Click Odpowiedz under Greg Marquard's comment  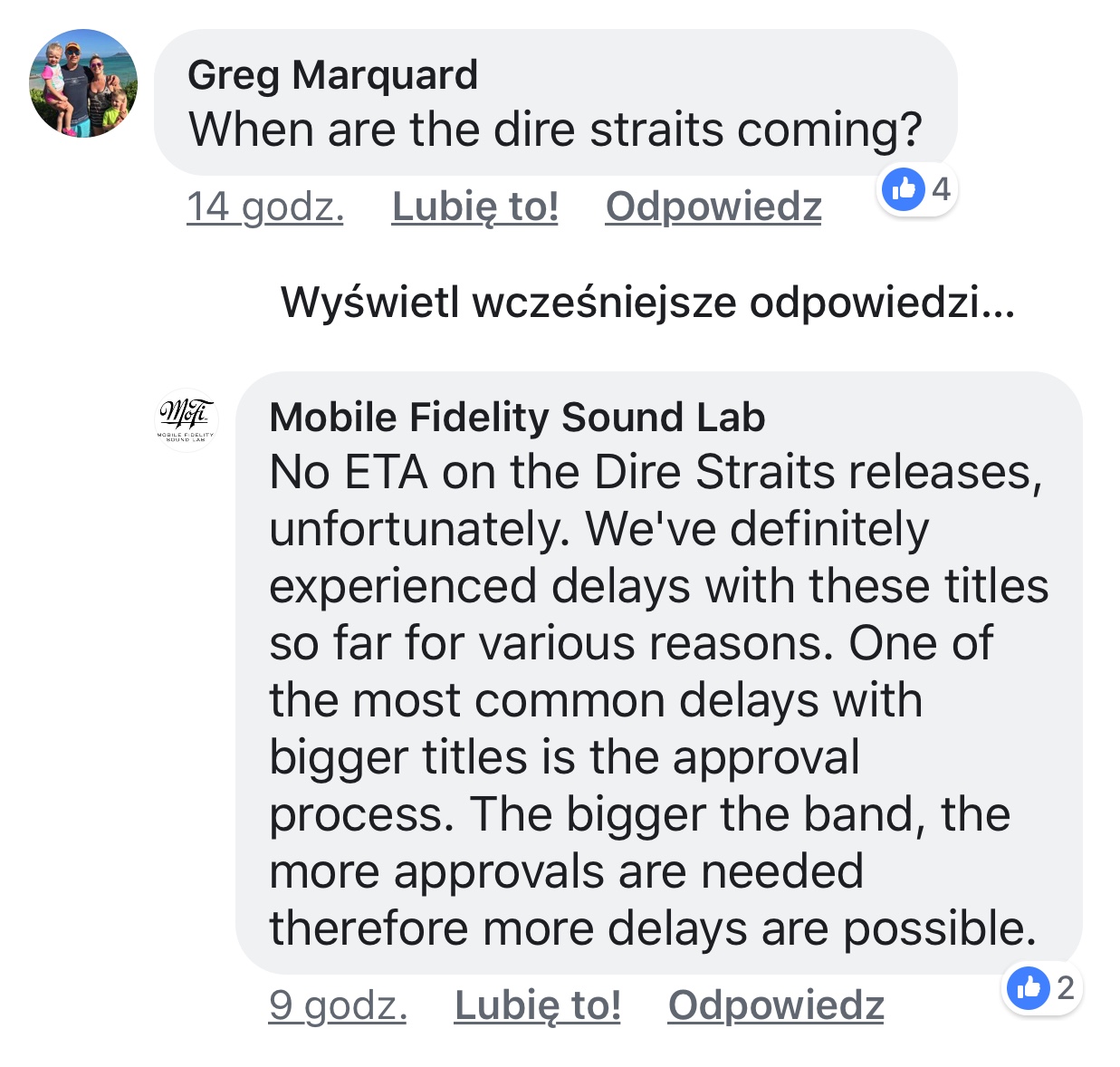tap(713, 207)
